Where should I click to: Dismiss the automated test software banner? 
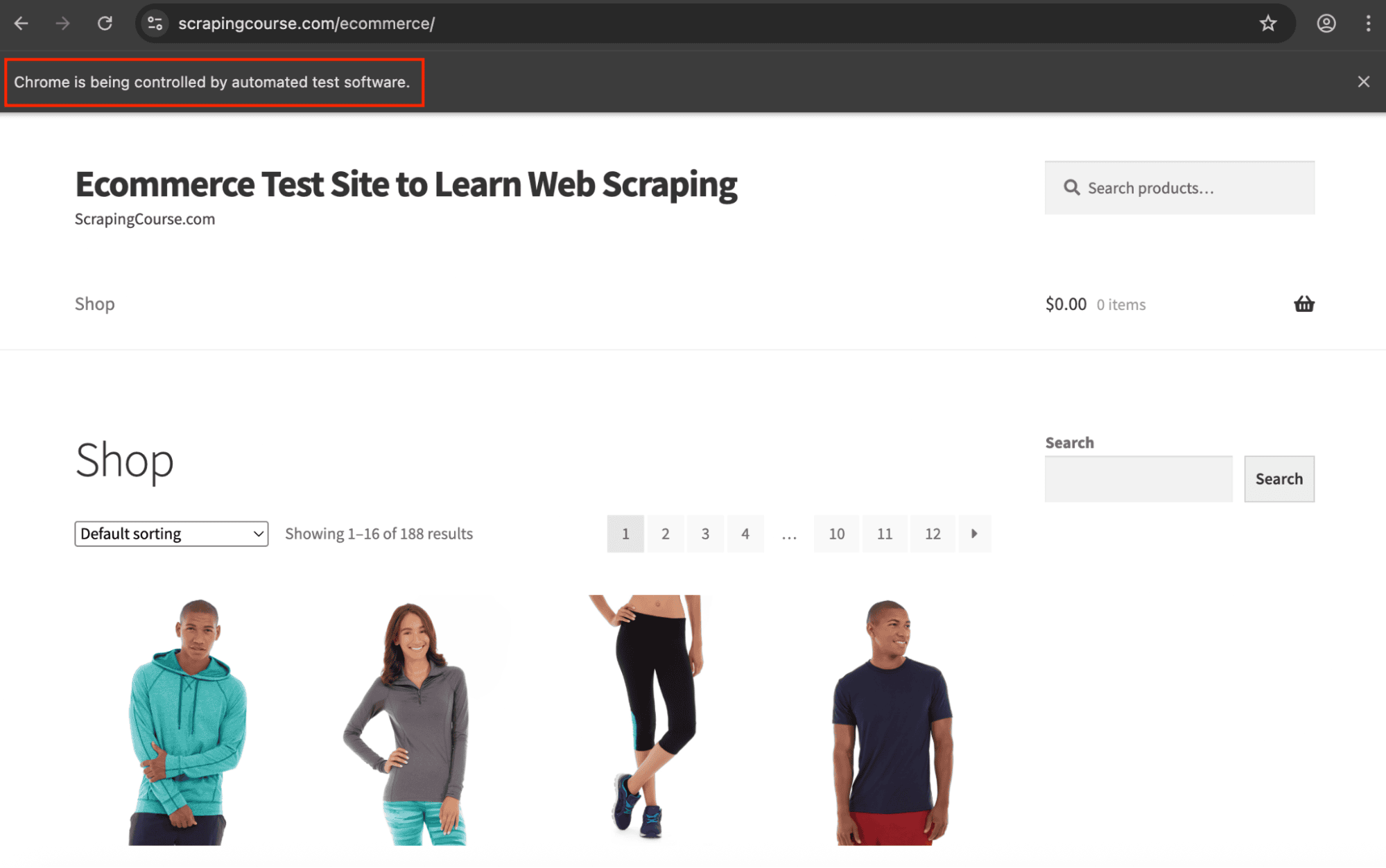[x=1363, y=82]
